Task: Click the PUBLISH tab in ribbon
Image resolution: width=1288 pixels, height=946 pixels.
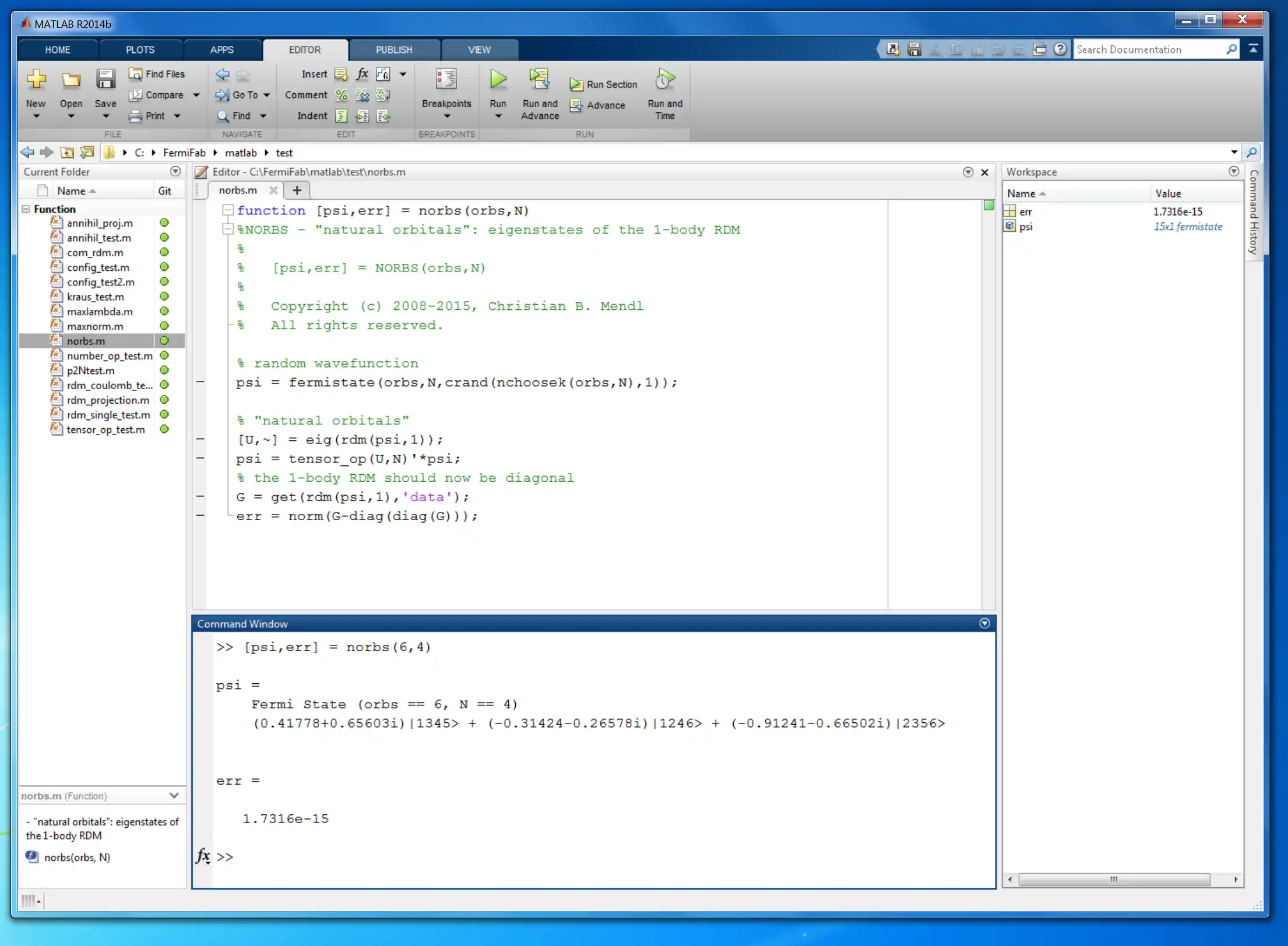Action: click(394, 49)
